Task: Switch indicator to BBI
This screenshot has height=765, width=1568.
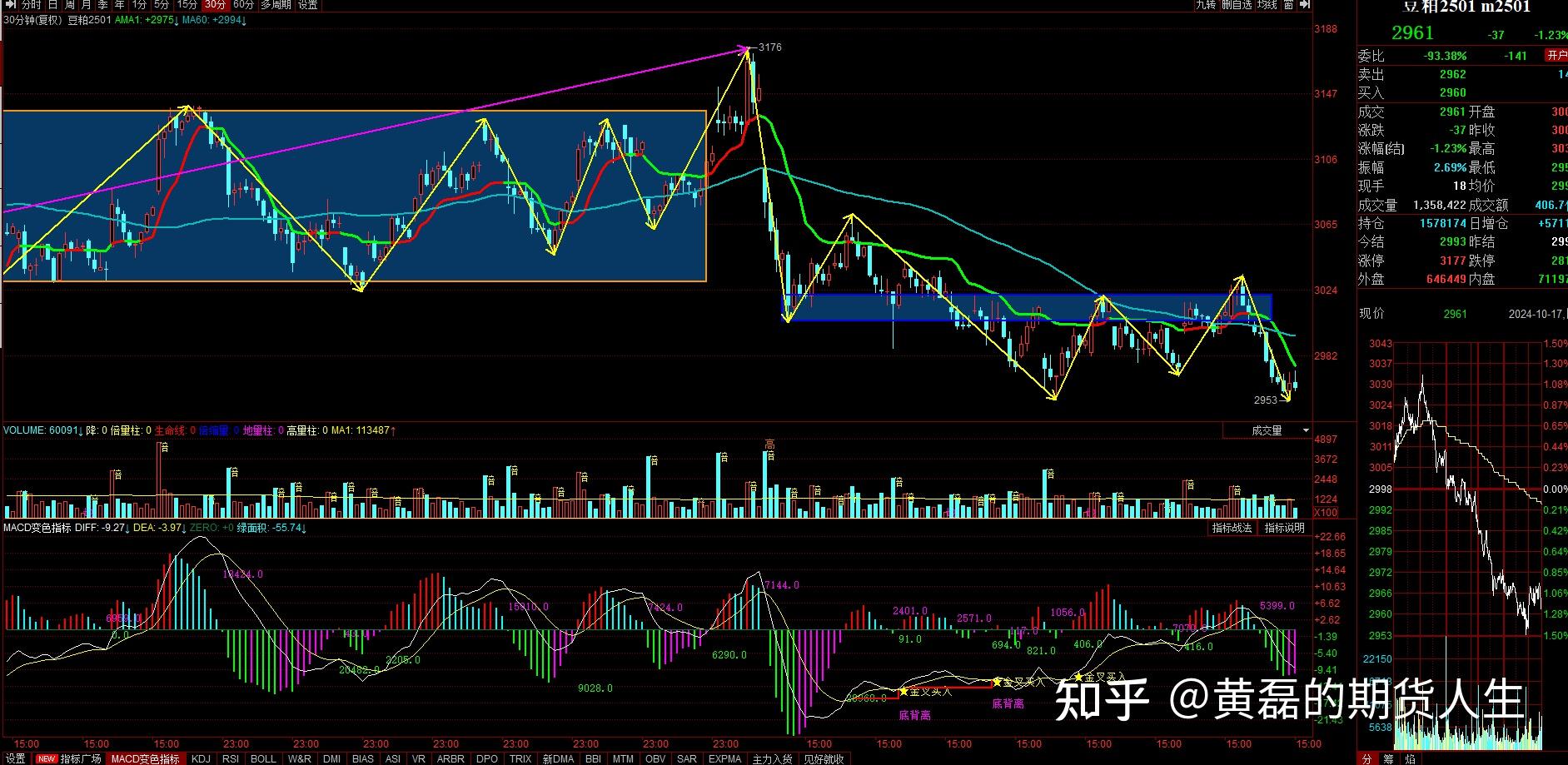Action: (593, 759)
